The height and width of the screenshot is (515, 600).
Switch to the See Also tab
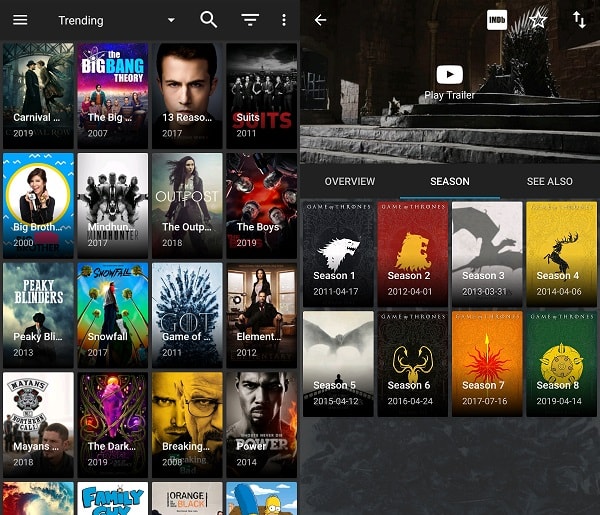click(x=549, y=181)
